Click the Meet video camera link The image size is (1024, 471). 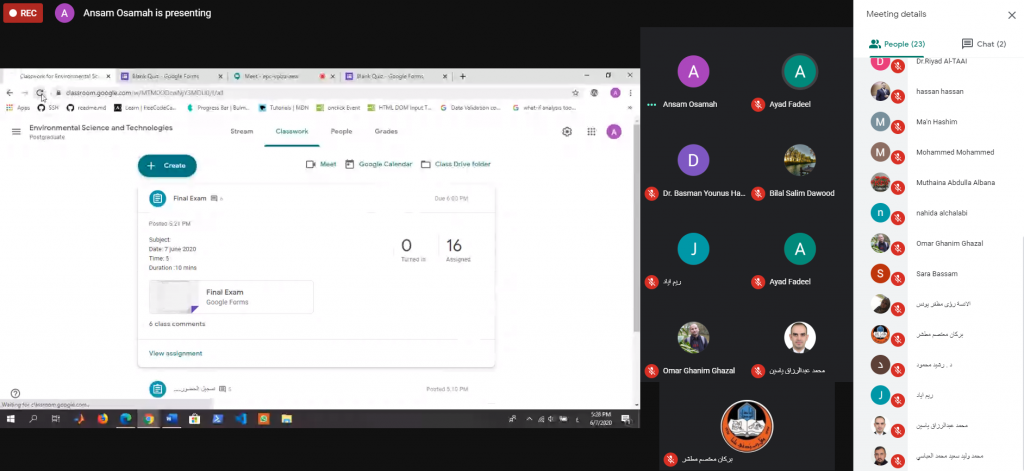click(321, 165)
